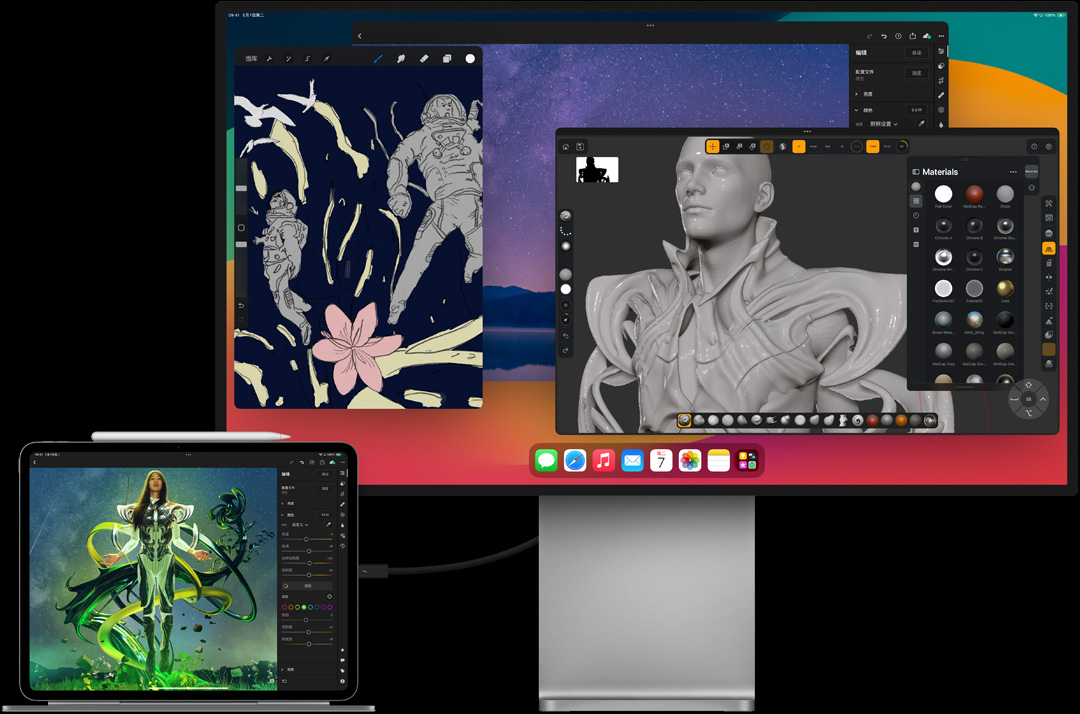The image size is (1080, 714).
Task: Pick the white color swatch in Procreate
Action: tap(470, 59)
